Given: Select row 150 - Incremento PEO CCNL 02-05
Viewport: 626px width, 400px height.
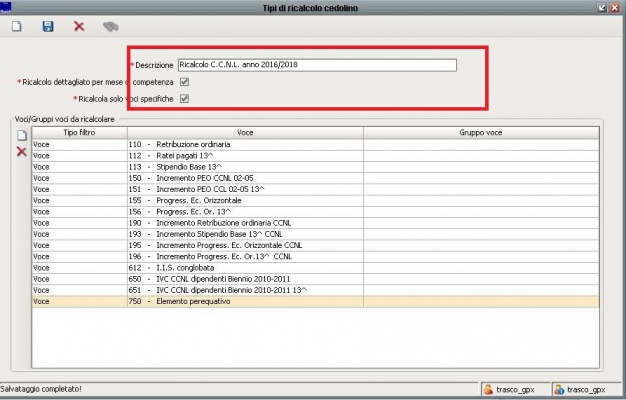Looking at the screenshot, I should click(x=315, y=178).
